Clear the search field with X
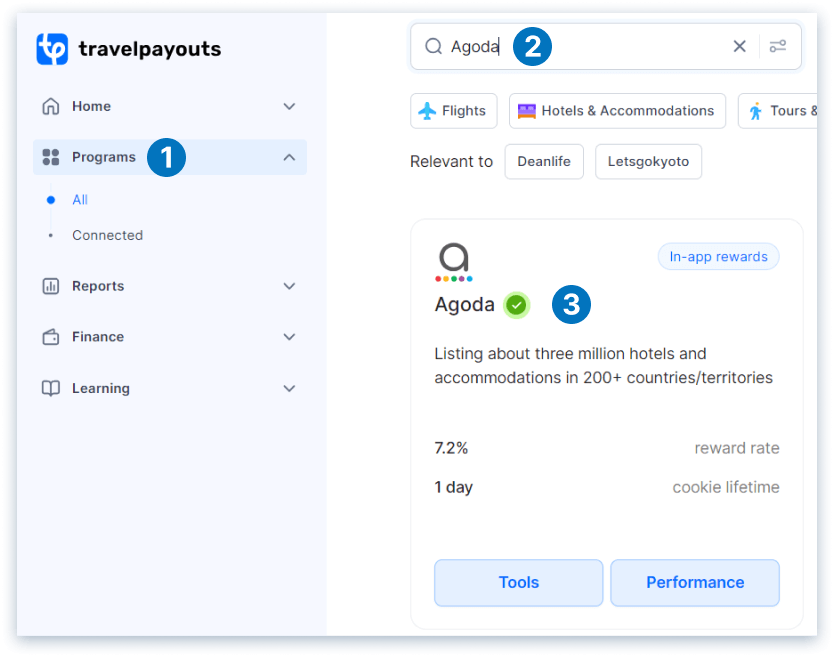Viewport: 834px width, 657px height. point(739,46)
